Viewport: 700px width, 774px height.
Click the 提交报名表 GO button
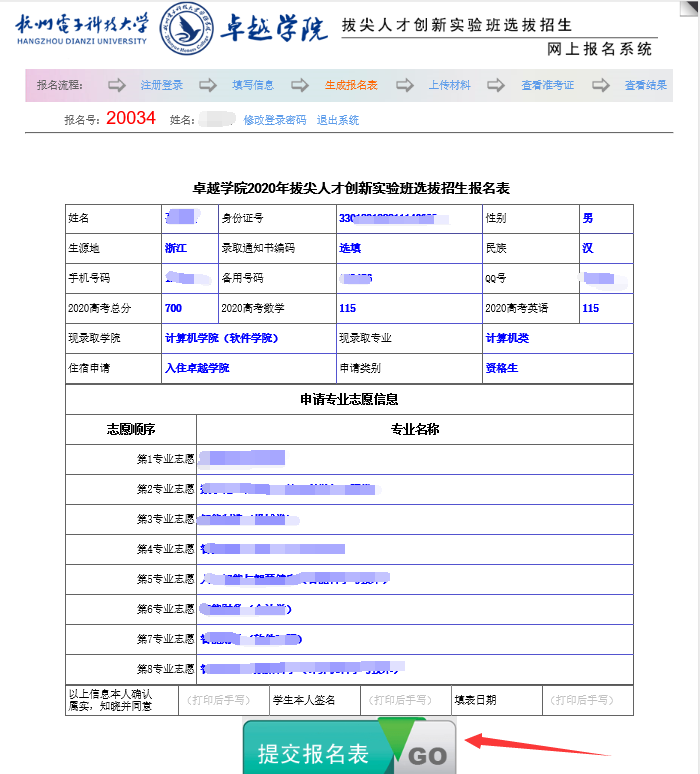click(350, 746)
